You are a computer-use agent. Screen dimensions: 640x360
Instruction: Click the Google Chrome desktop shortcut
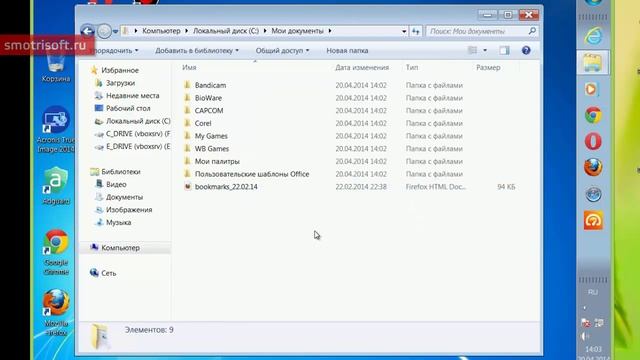[x=56, y=252]
